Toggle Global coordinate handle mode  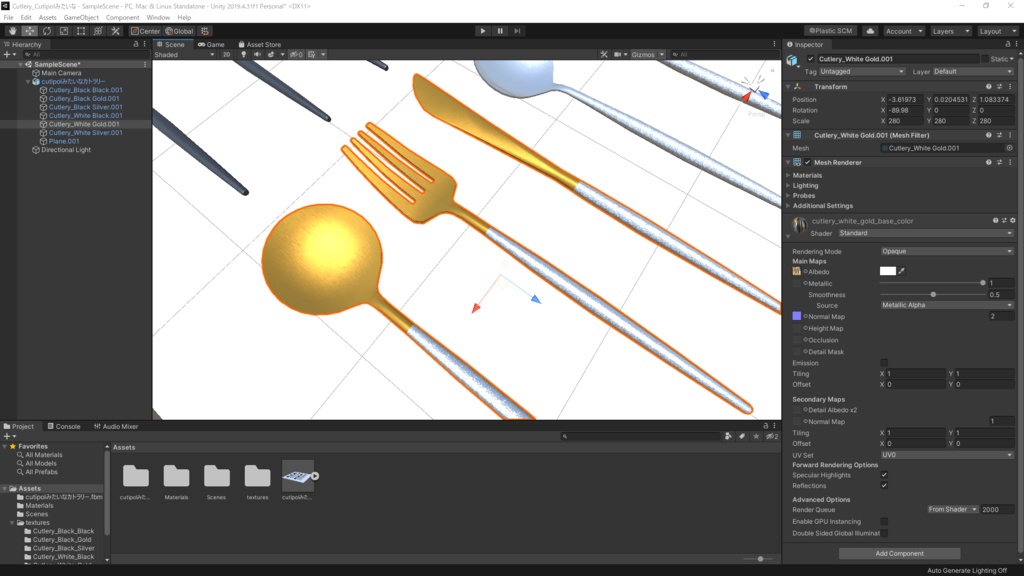click(178, 31)
